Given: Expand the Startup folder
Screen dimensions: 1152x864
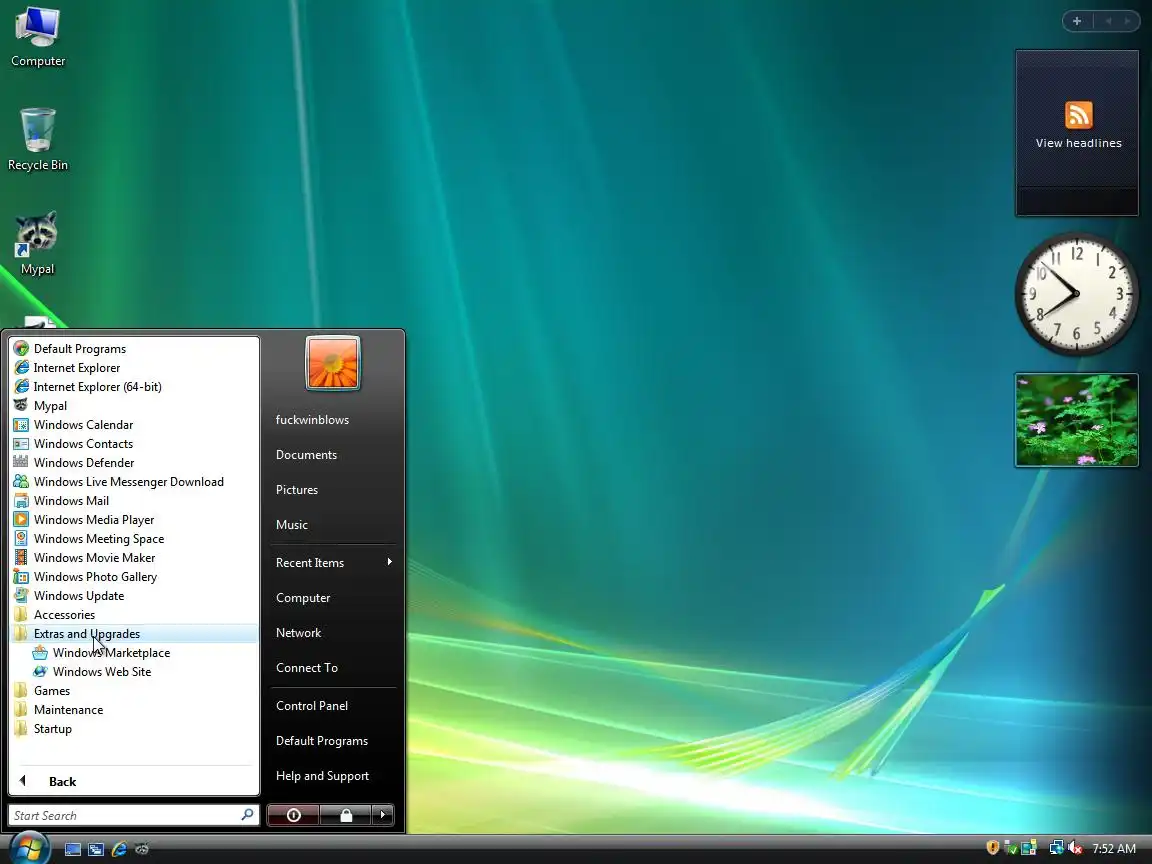Looking at the screenshot, I should 134,730.
